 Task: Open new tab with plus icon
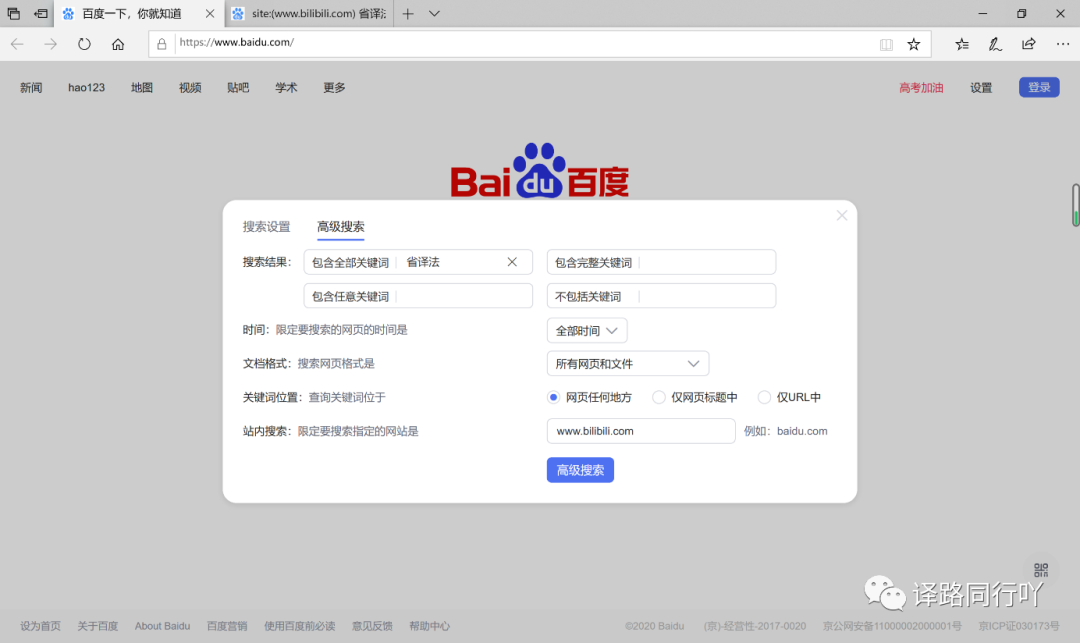[x=408, y=14]
